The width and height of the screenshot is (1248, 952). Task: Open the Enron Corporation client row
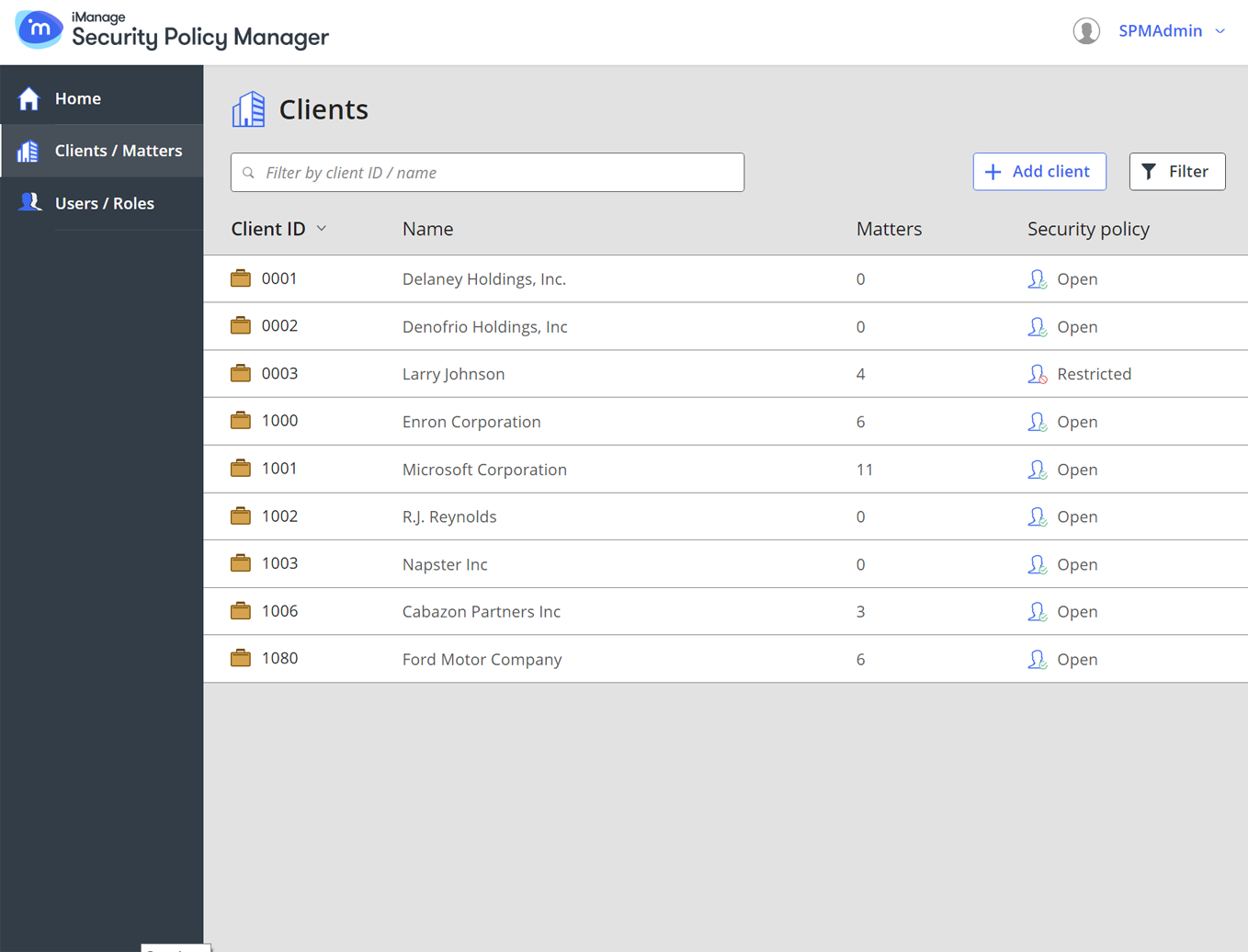click(x=471, y=422)
